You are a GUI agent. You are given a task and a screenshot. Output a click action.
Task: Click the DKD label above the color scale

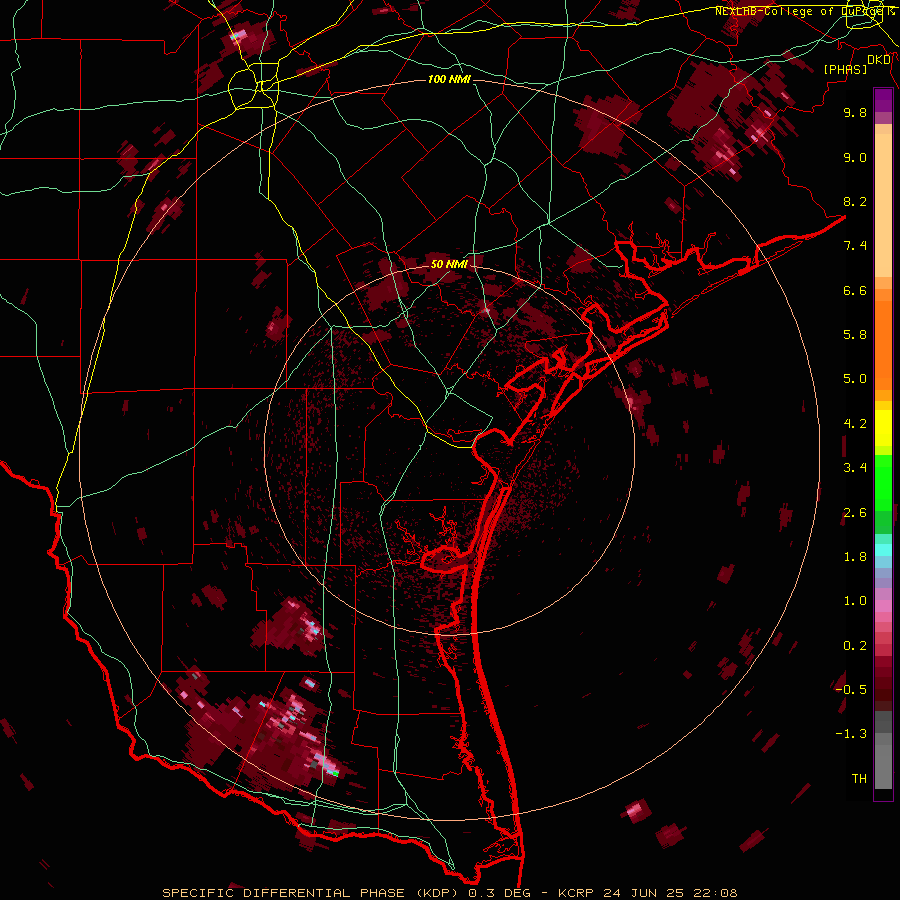(879, 60)
